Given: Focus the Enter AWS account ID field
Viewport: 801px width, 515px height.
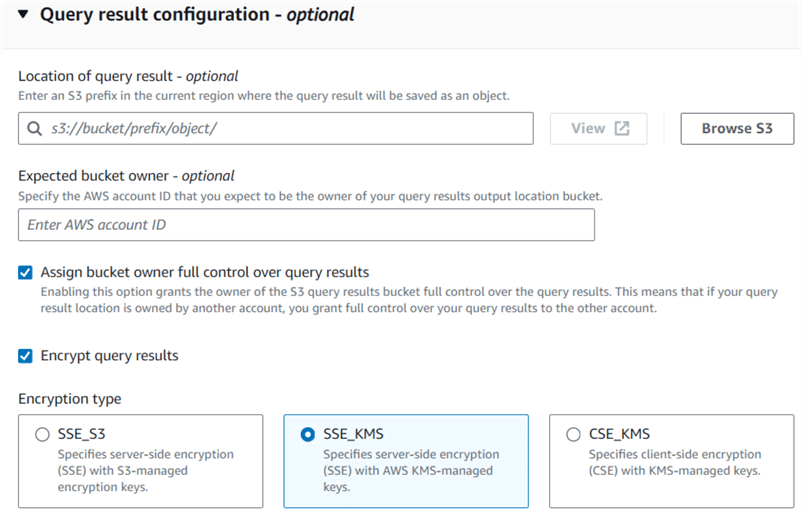Looking at the screenshot, I should click(306, 225).
